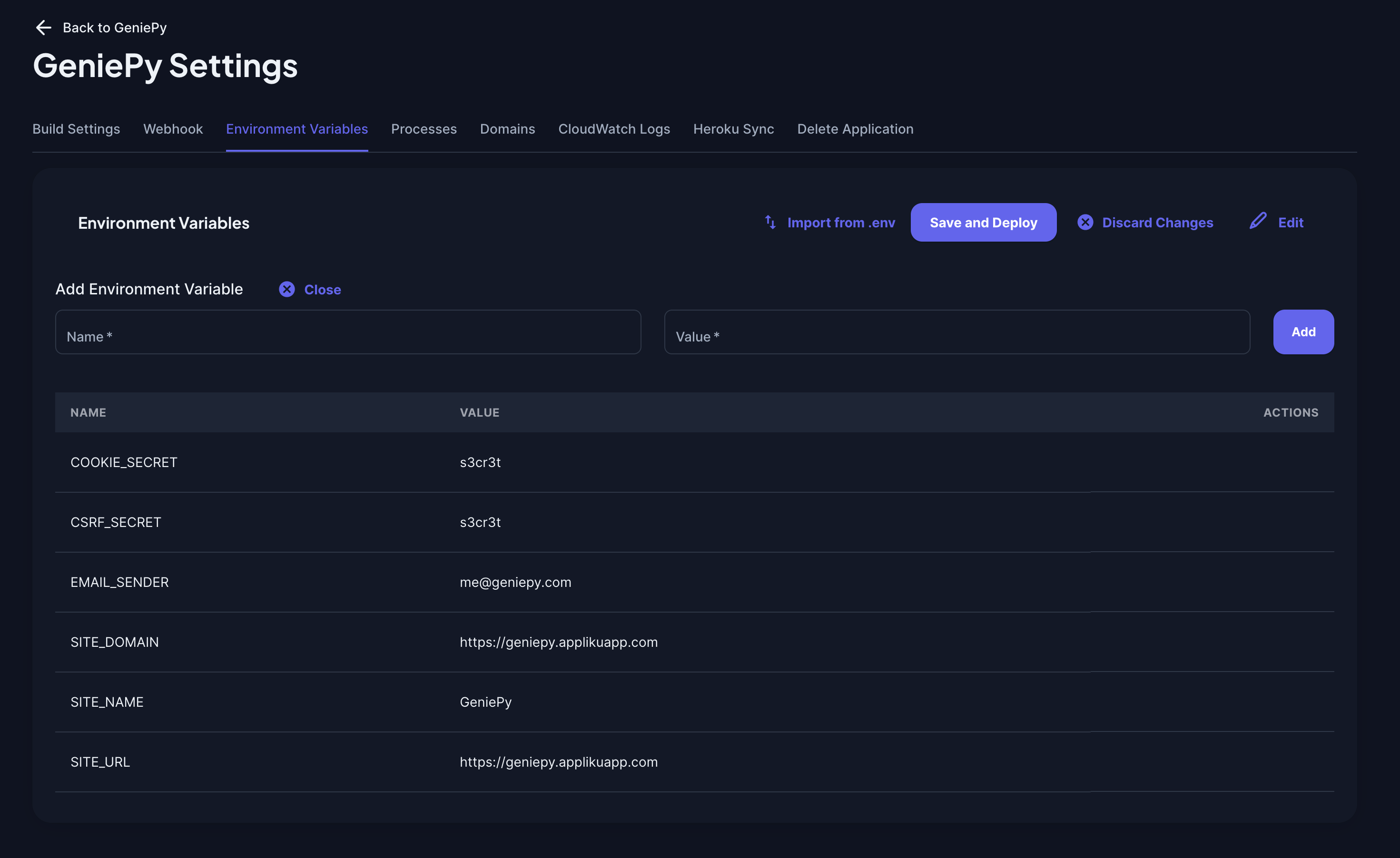1400x858 pixels.
Task: Click the NAME column header
Action: (88, 413)
